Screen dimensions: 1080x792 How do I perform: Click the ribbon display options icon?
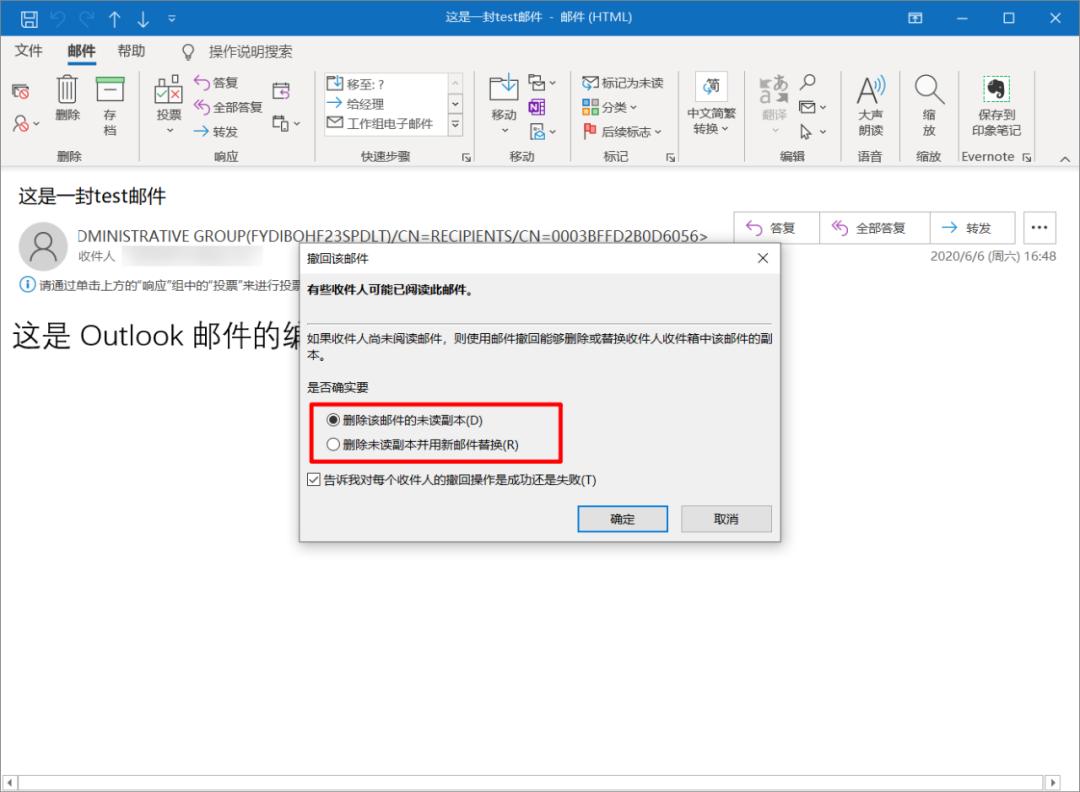point(915,19)
